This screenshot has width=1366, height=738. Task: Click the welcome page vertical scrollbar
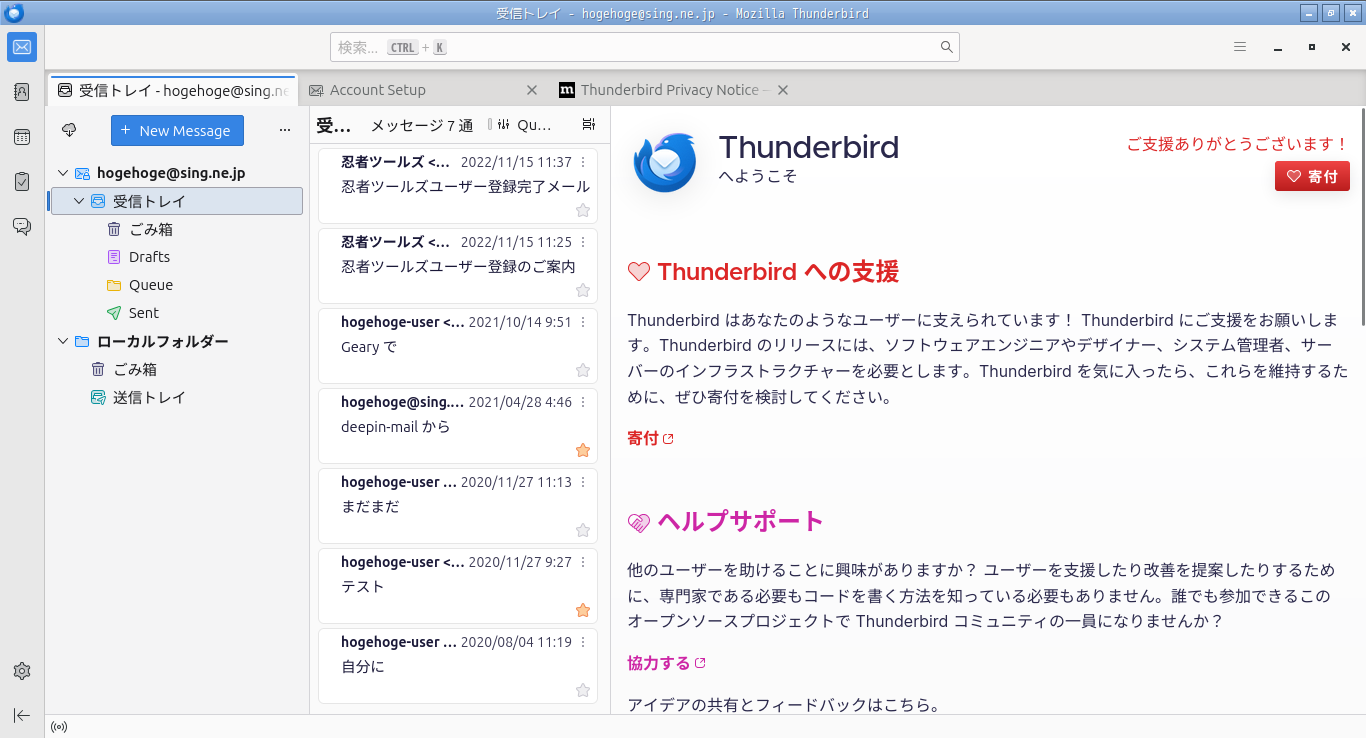tap(1361, 215)
